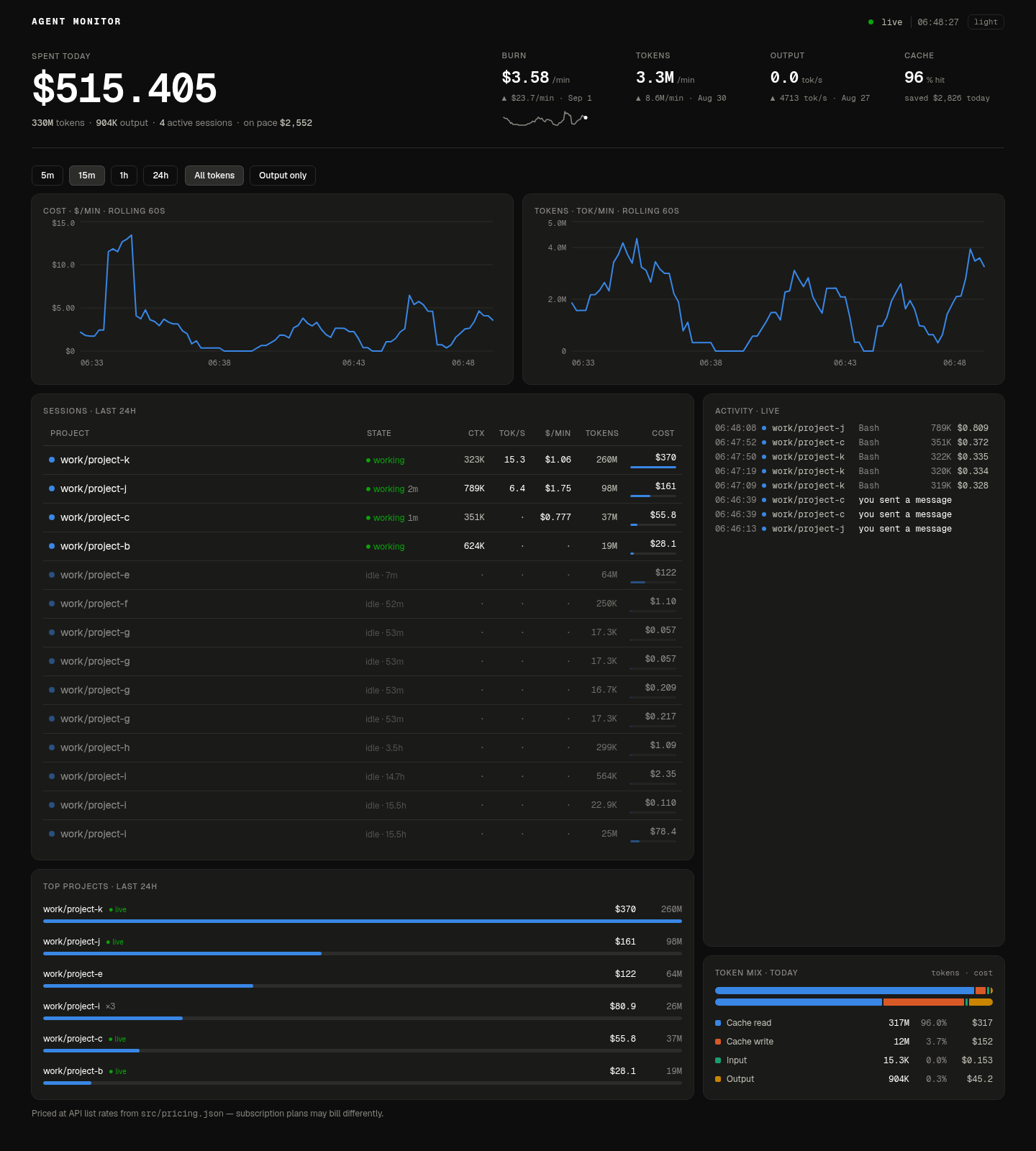Select the 15m time range
Viewport: 1036px width, 1151px height.
(x=87, y=176)
